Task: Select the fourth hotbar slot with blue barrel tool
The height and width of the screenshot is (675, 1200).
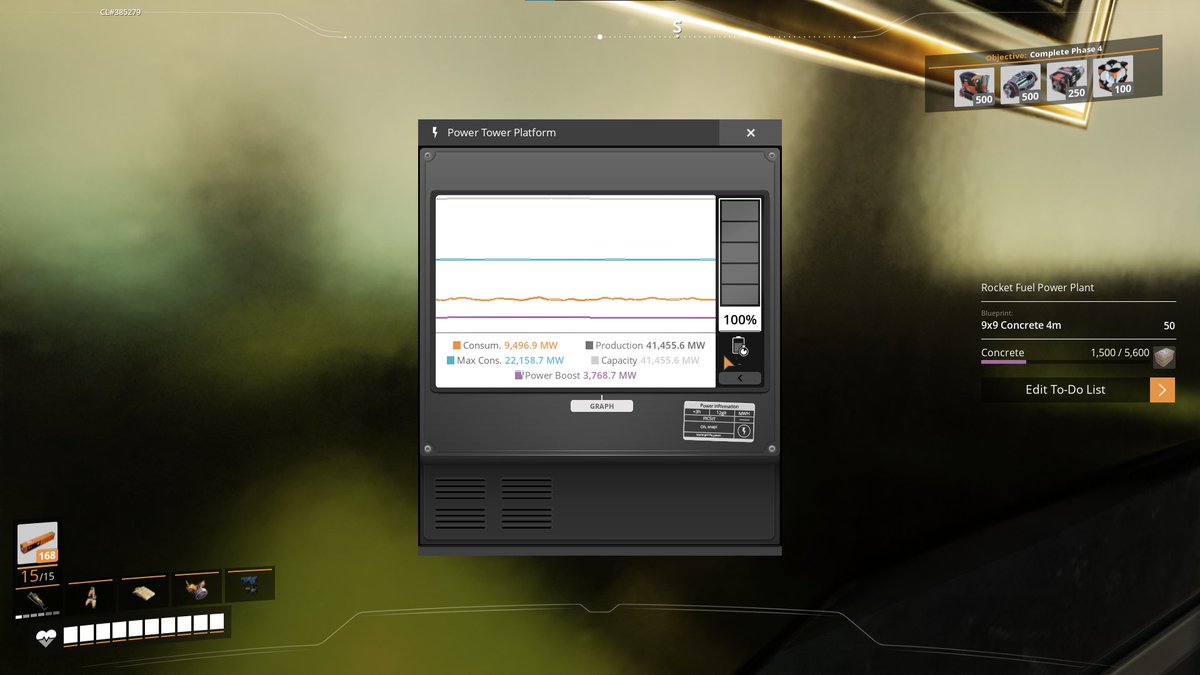Action: (x=197, y=588)
